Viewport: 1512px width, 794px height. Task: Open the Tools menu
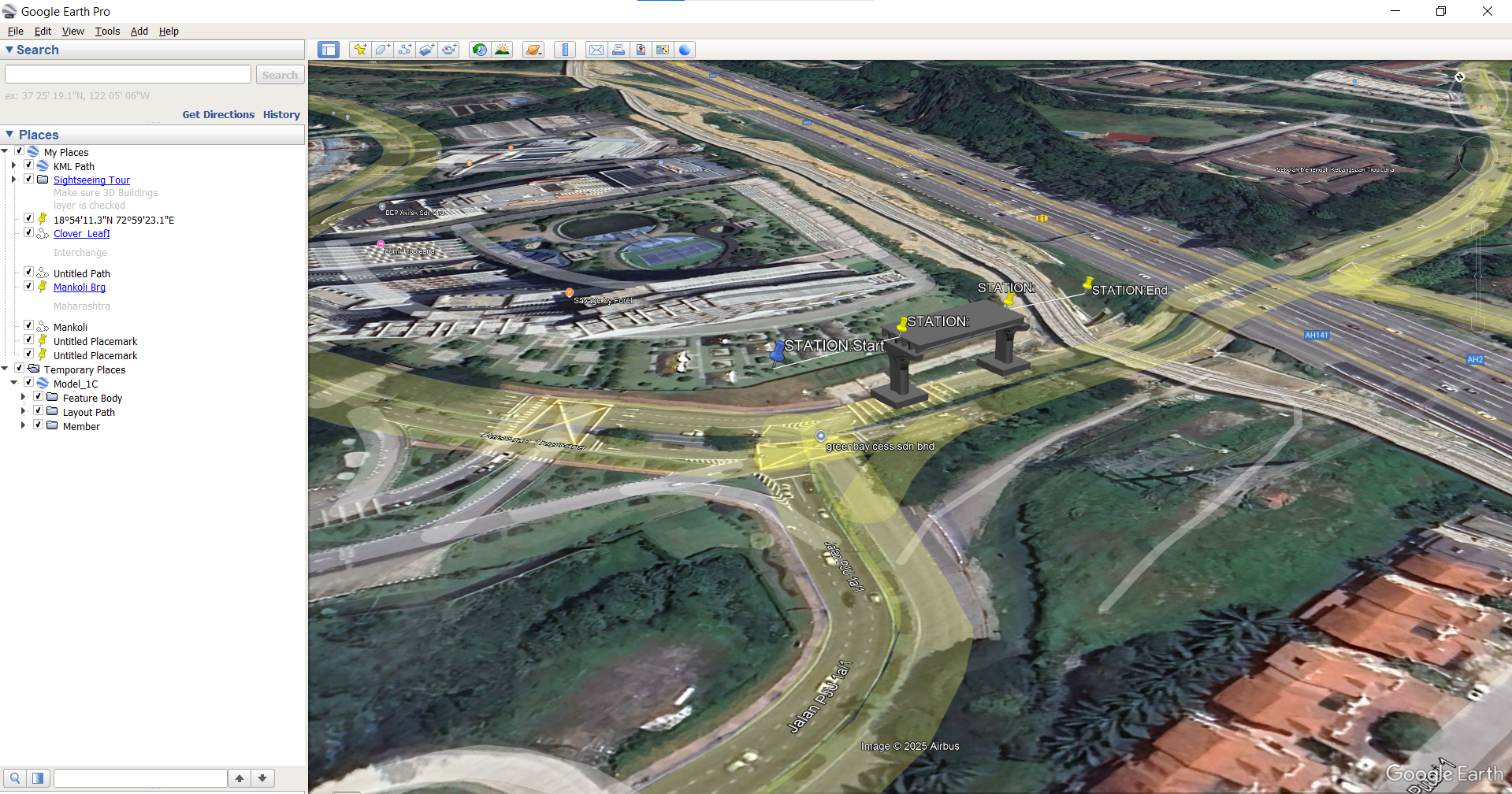tap(107, 32)
